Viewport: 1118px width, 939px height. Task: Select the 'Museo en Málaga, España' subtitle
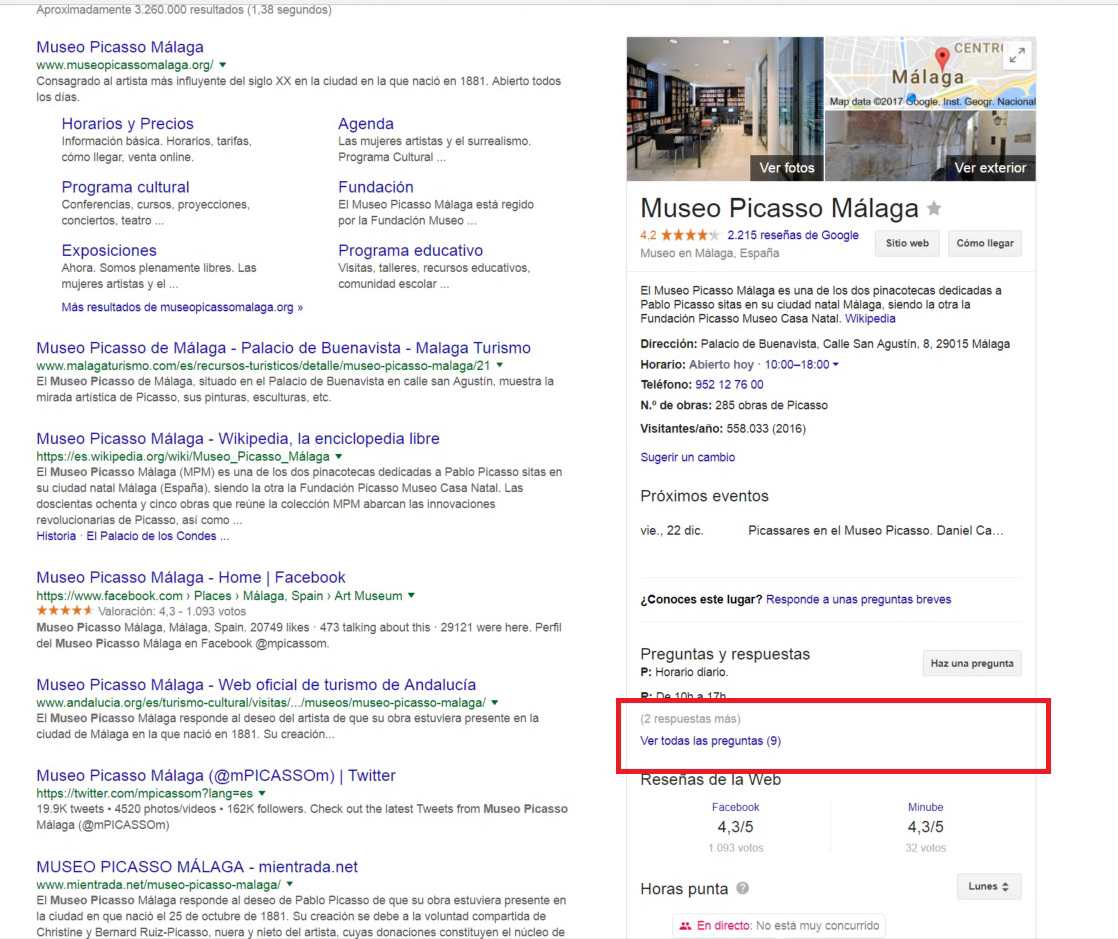[709, 254]
